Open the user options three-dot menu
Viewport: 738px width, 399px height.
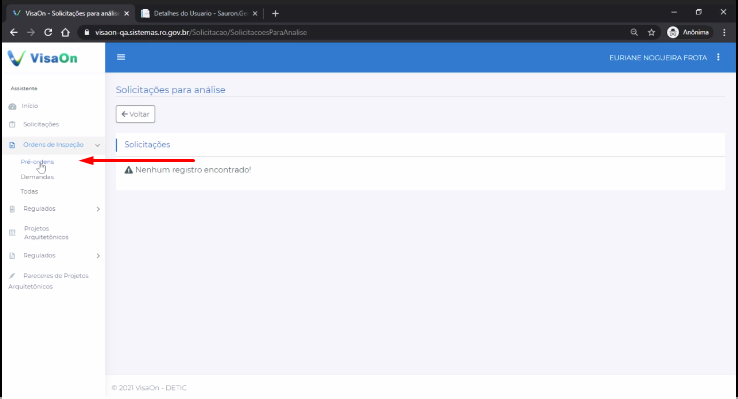click(x=718, y=57)
